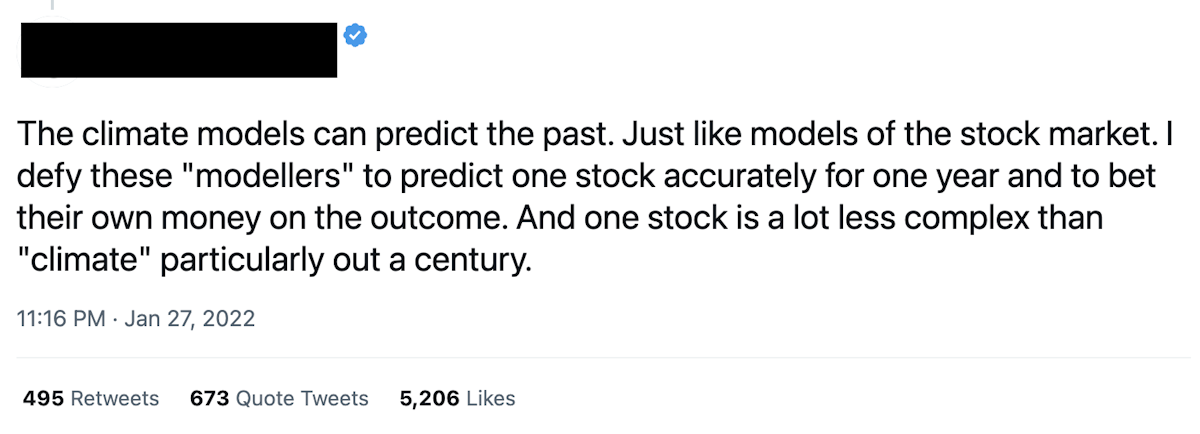The height and width of the screenshot is (434, 1200).
Task: Open the 11:16 PM tweet time
Action: (x=61, y=319)
